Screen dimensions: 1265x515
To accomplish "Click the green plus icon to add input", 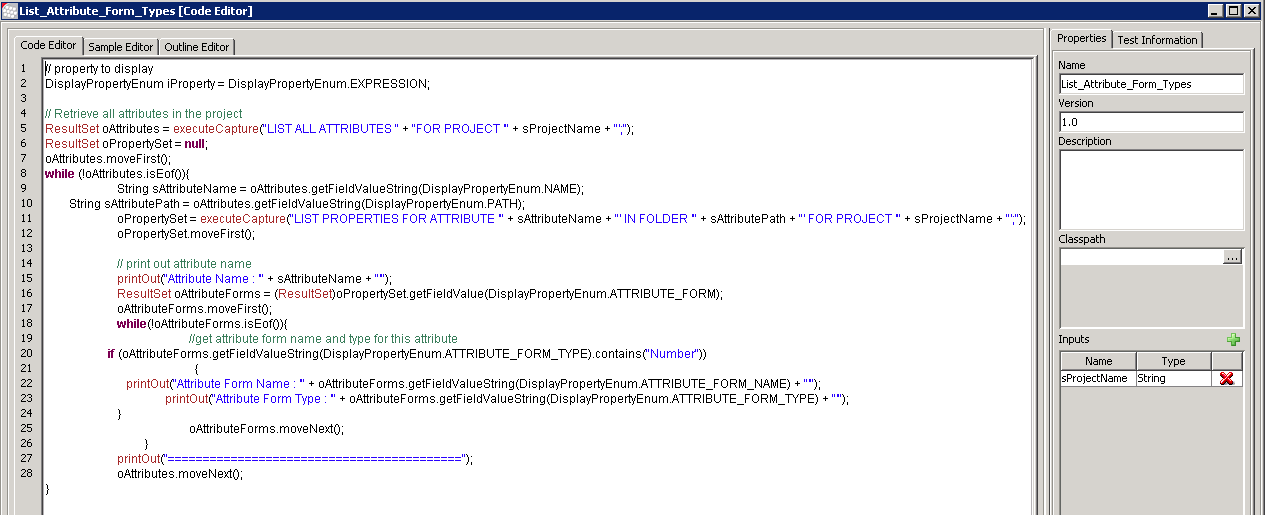I will (x=1233, y=340).
